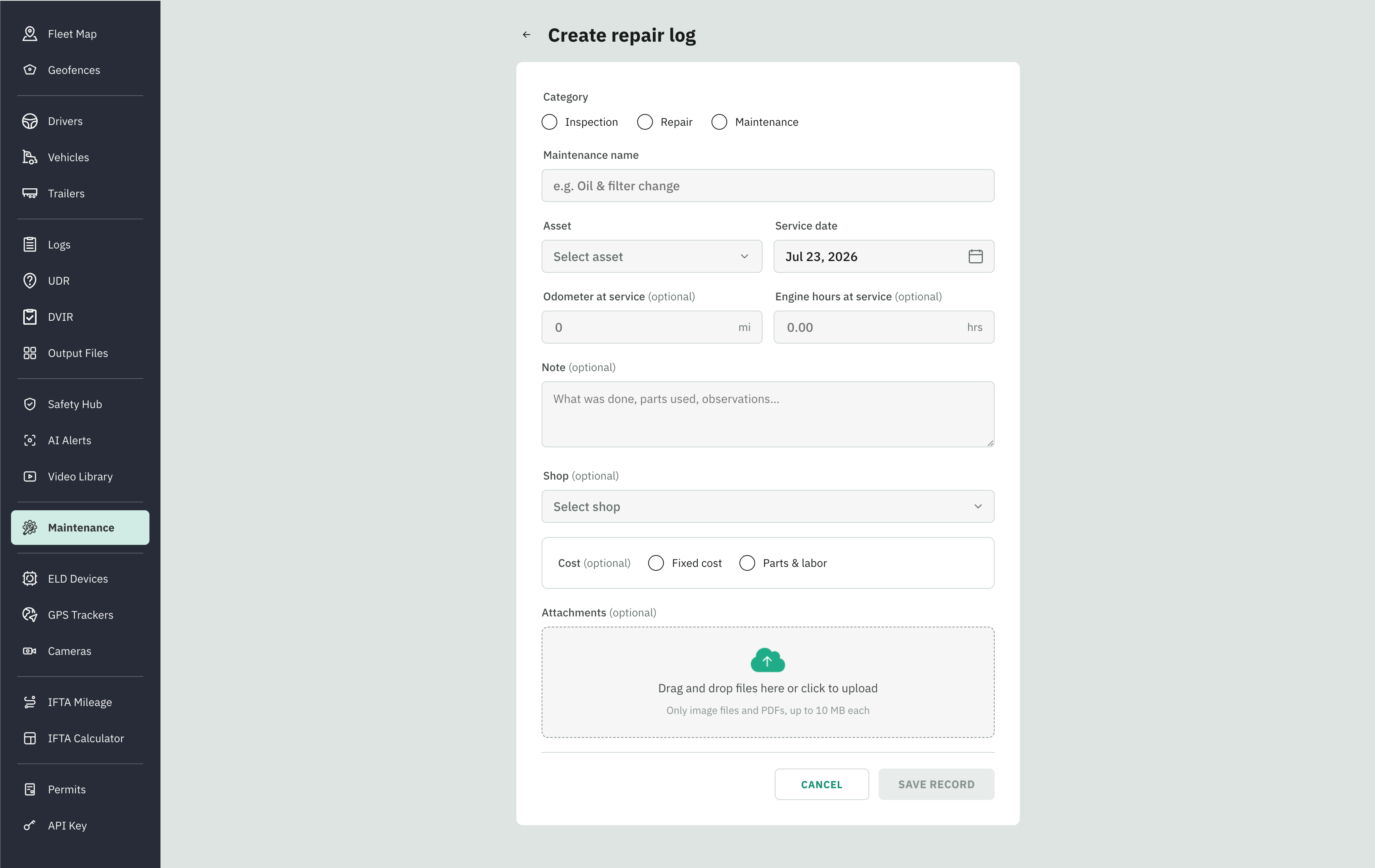The image size is (1375, 868).
Task: Choose the Fixed cost radio option
Action: point(656,563)
